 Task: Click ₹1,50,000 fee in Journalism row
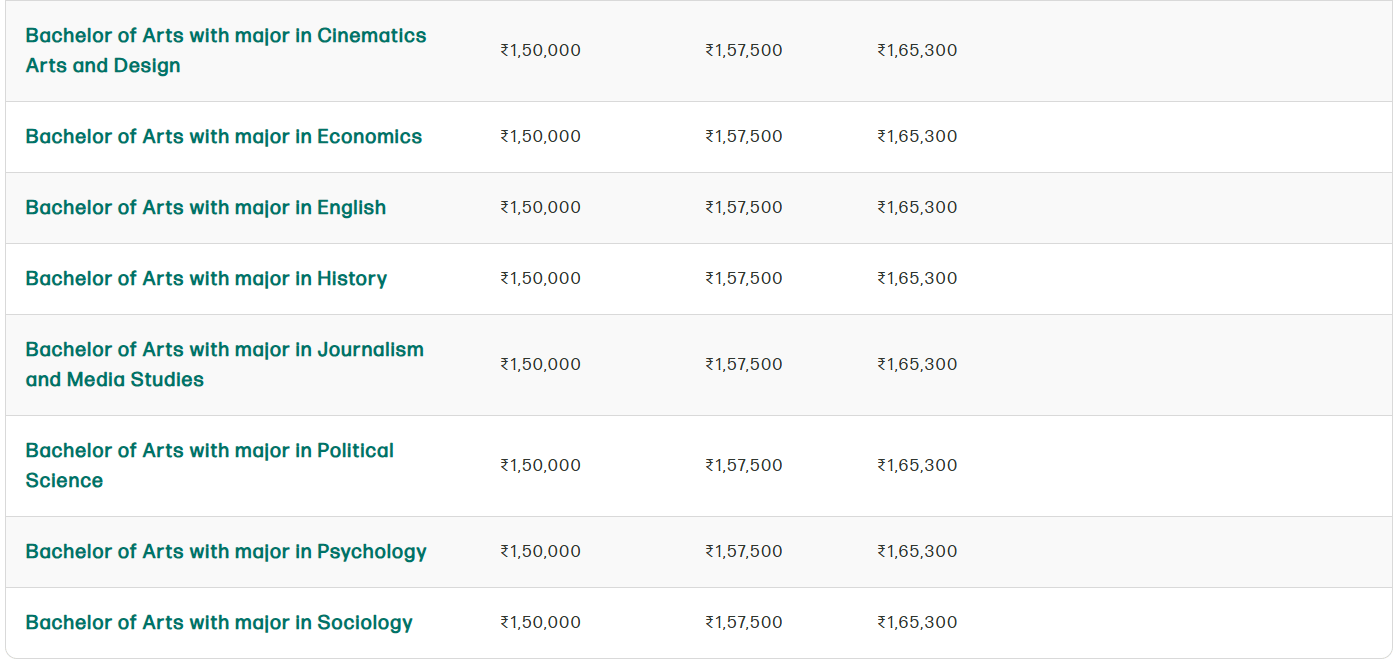[540, 364]
